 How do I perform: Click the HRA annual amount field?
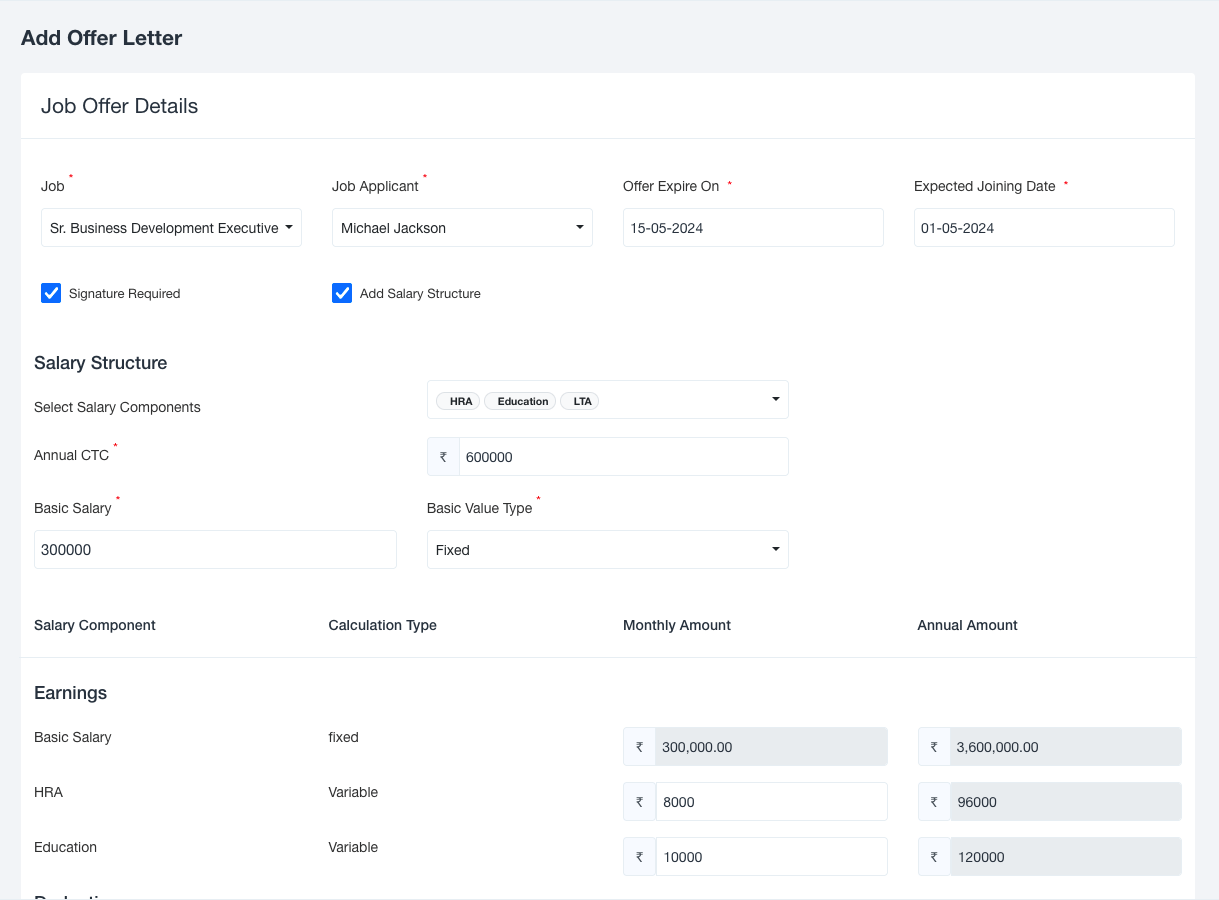pyautogui.click(x=1065, y=802)
